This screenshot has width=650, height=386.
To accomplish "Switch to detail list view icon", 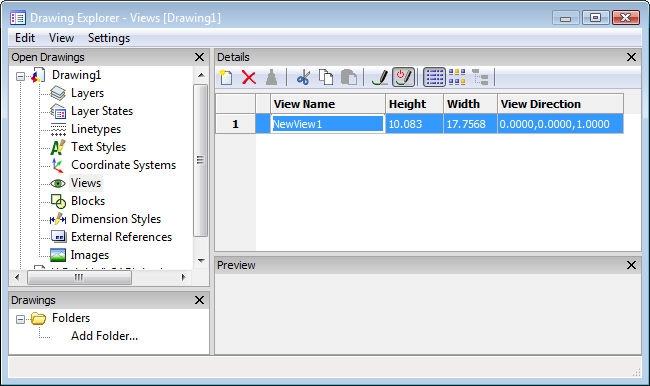I will (434, 78).
